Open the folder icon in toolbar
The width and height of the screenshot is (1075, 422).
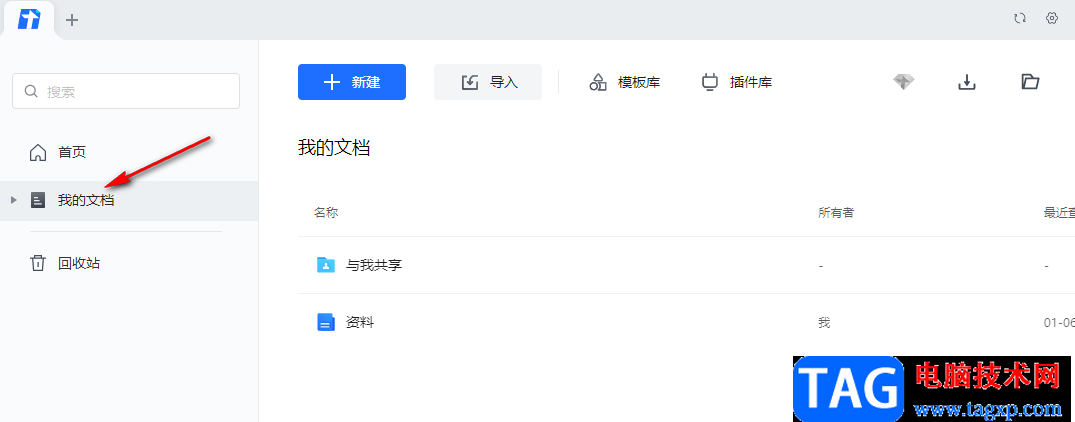pyautogui.click(x=1030, y=82)
